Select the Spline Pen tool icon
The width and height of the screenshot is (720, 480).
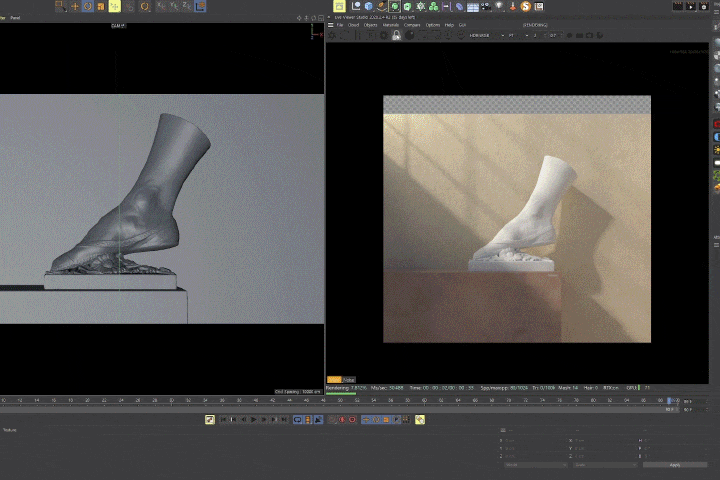(x=382, y=6)
